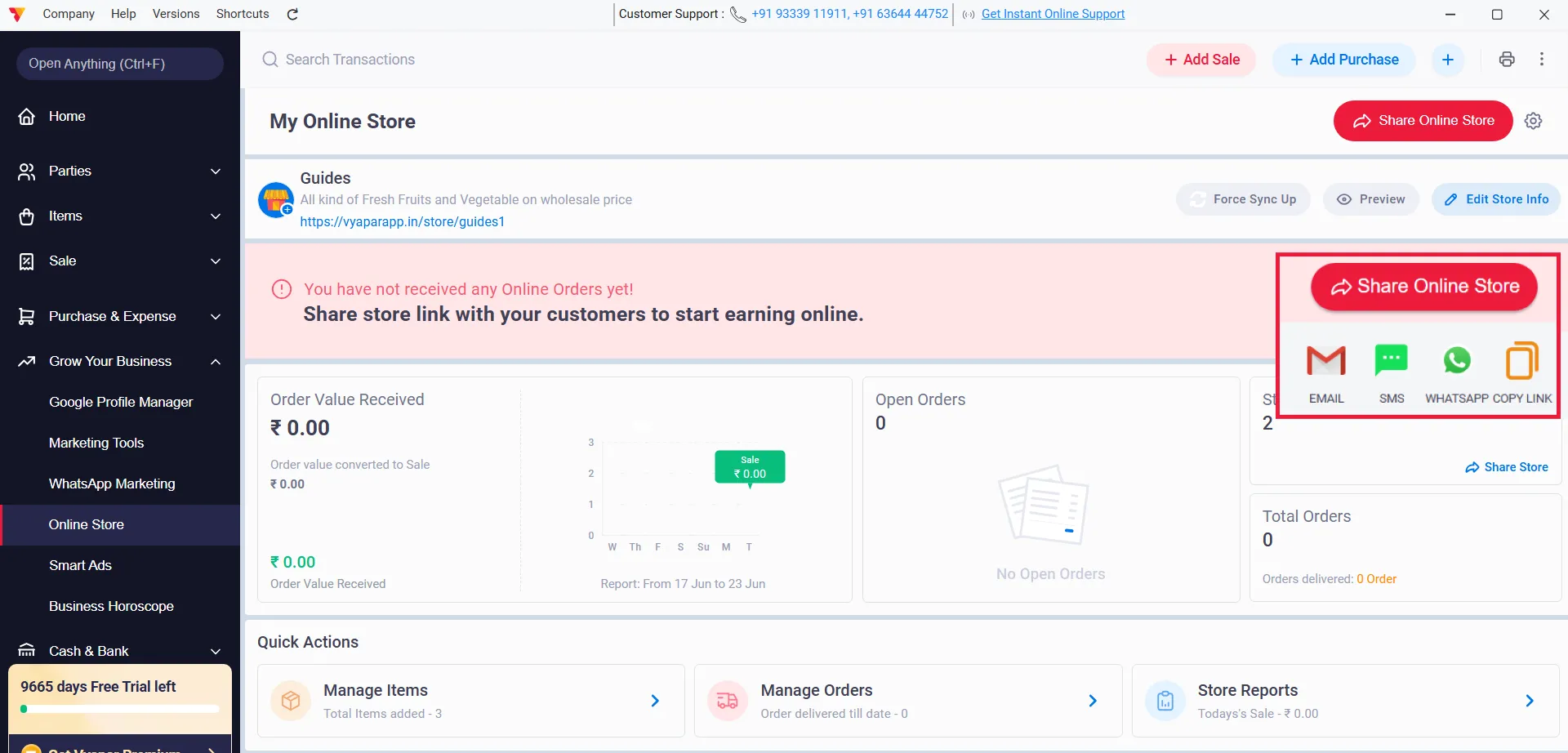Click the Open Anything search box
This screenshot has height=753, width=1568.
click(120, 64)
